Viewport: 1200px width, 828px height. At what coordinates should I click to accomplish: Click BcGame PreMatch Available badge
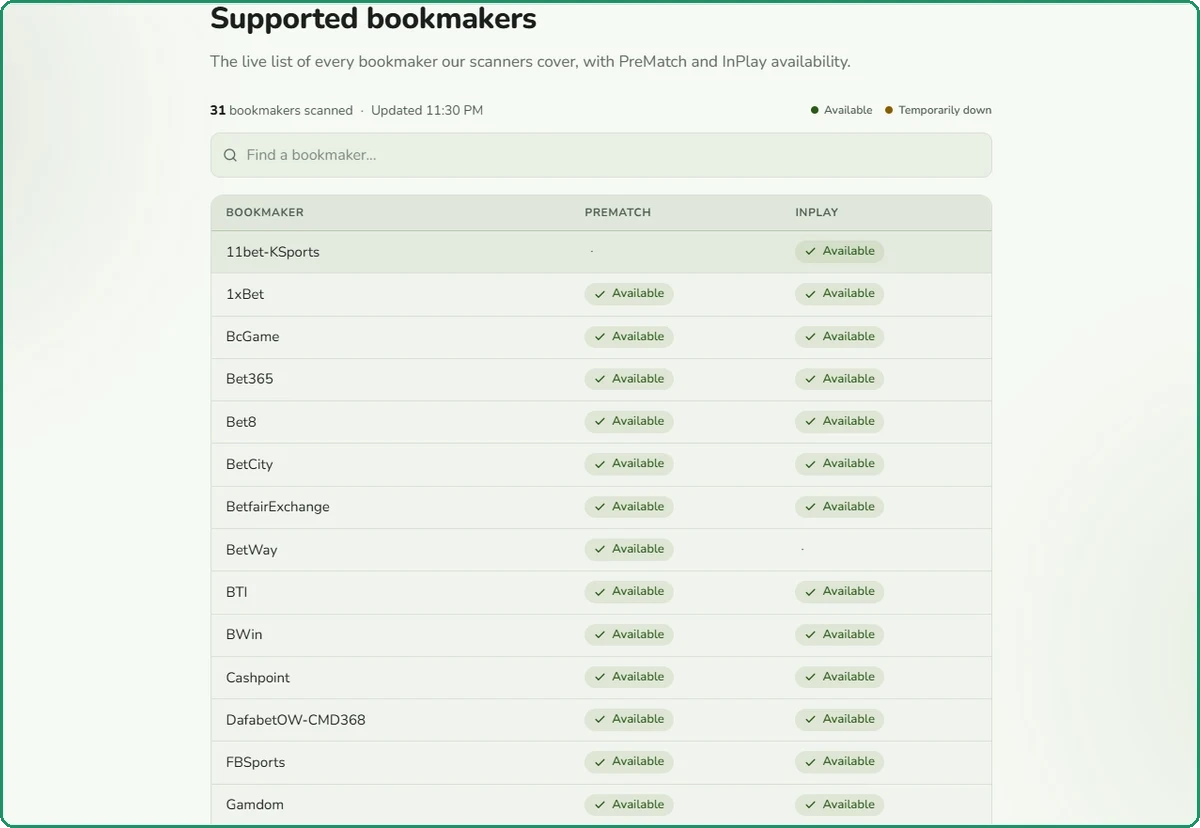pyautogui.click(x=629, y=337)
